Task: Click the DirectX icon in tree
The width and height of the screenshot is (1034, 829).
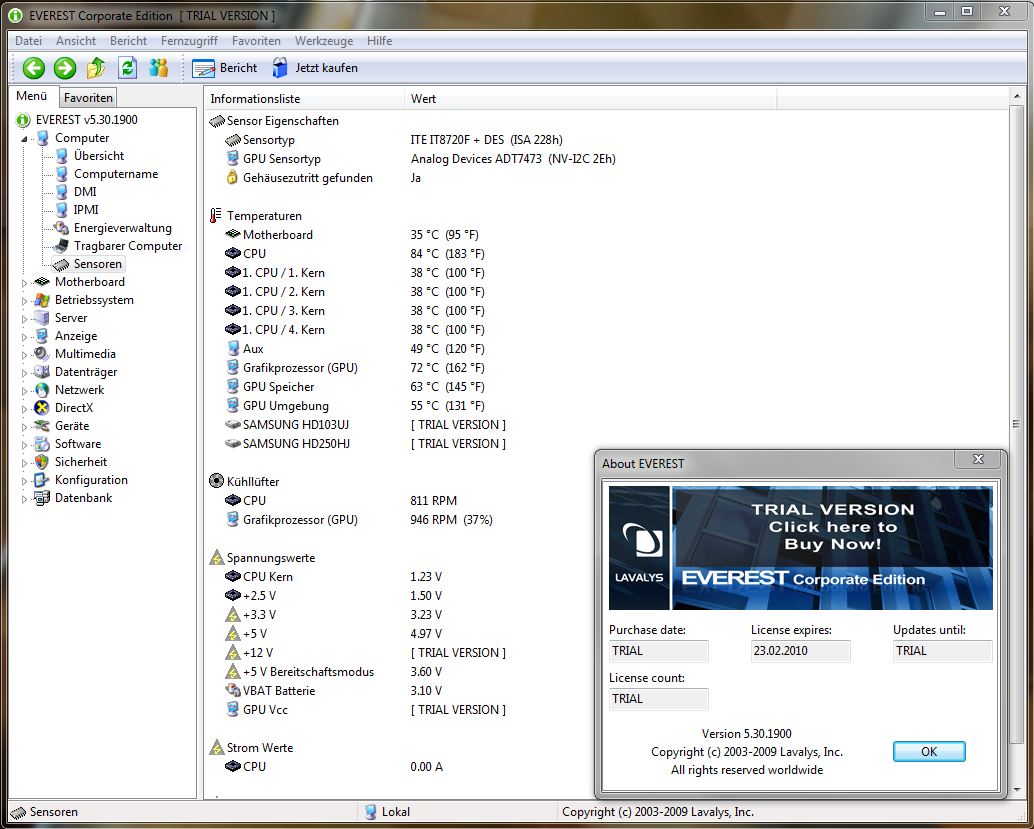Action: point(42,408)
